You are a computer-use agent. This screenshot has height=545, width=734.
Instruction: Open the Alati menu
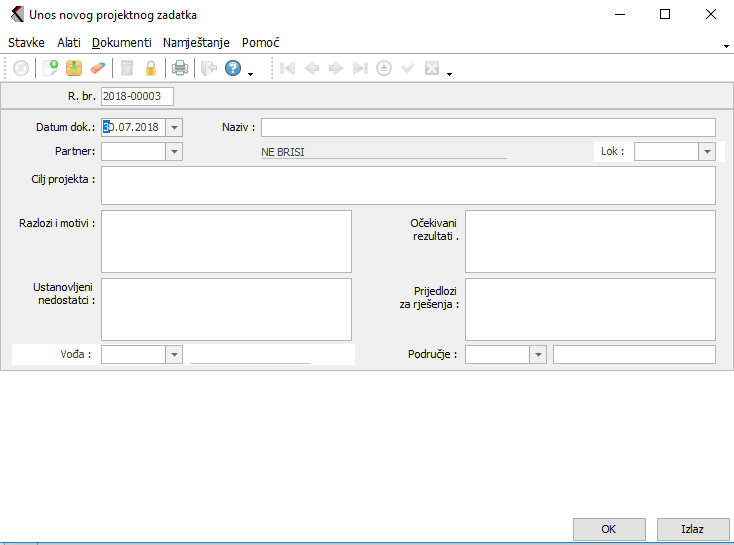68,43
